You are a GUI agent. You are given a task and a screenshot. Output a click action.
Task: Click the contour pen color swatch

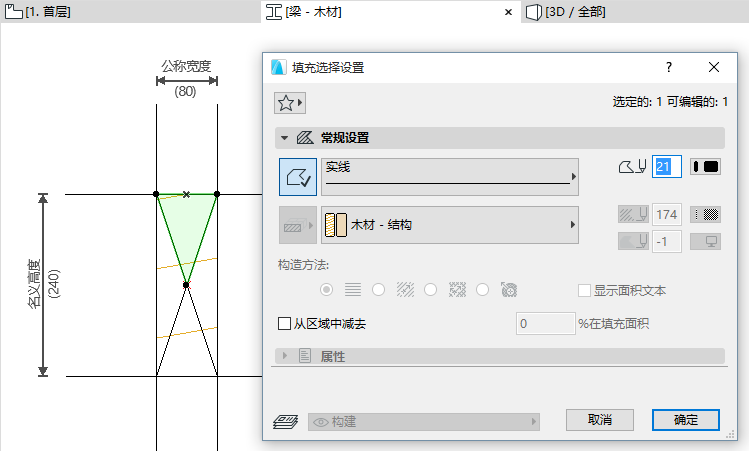pos(706,167)
